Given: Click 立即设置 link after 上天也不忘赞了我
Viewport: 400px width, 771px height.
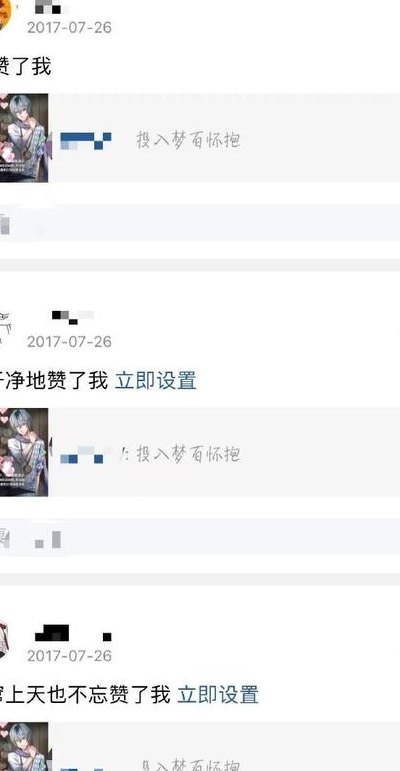Looking at the screenshot, I should (x=218, y=695).
